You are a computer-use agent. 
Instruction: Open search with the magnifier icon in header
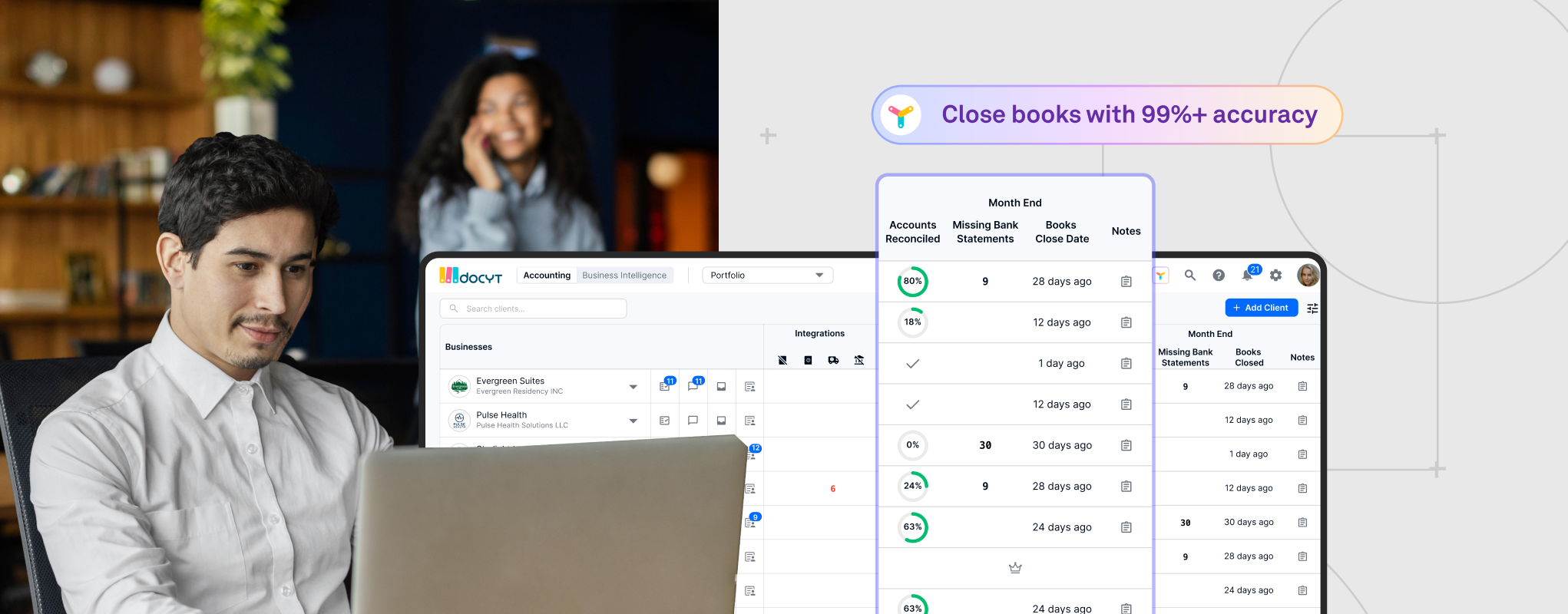point(1190,275)
